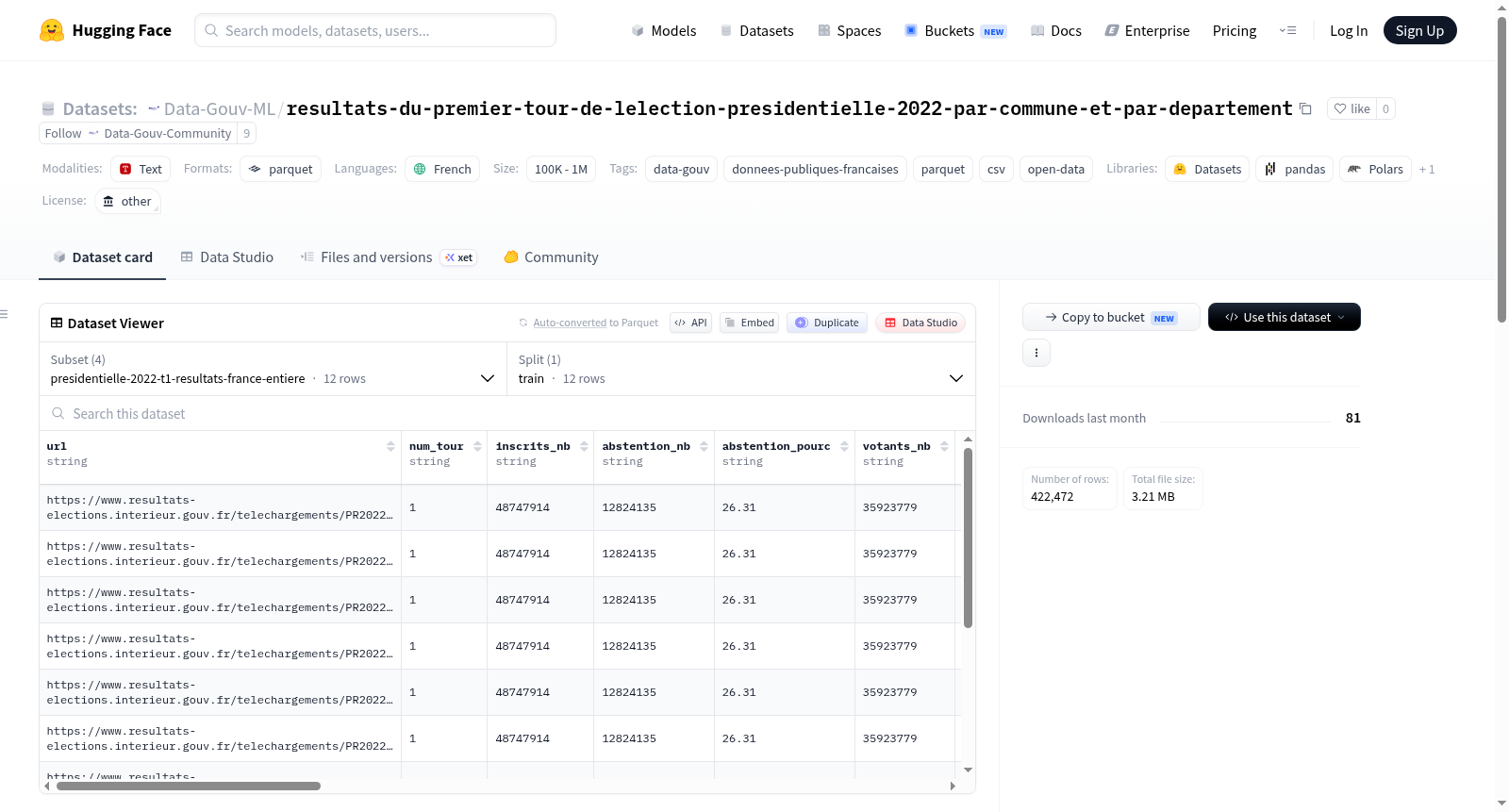Open the three-dot options button
1509x812 pixels.
1036,353
